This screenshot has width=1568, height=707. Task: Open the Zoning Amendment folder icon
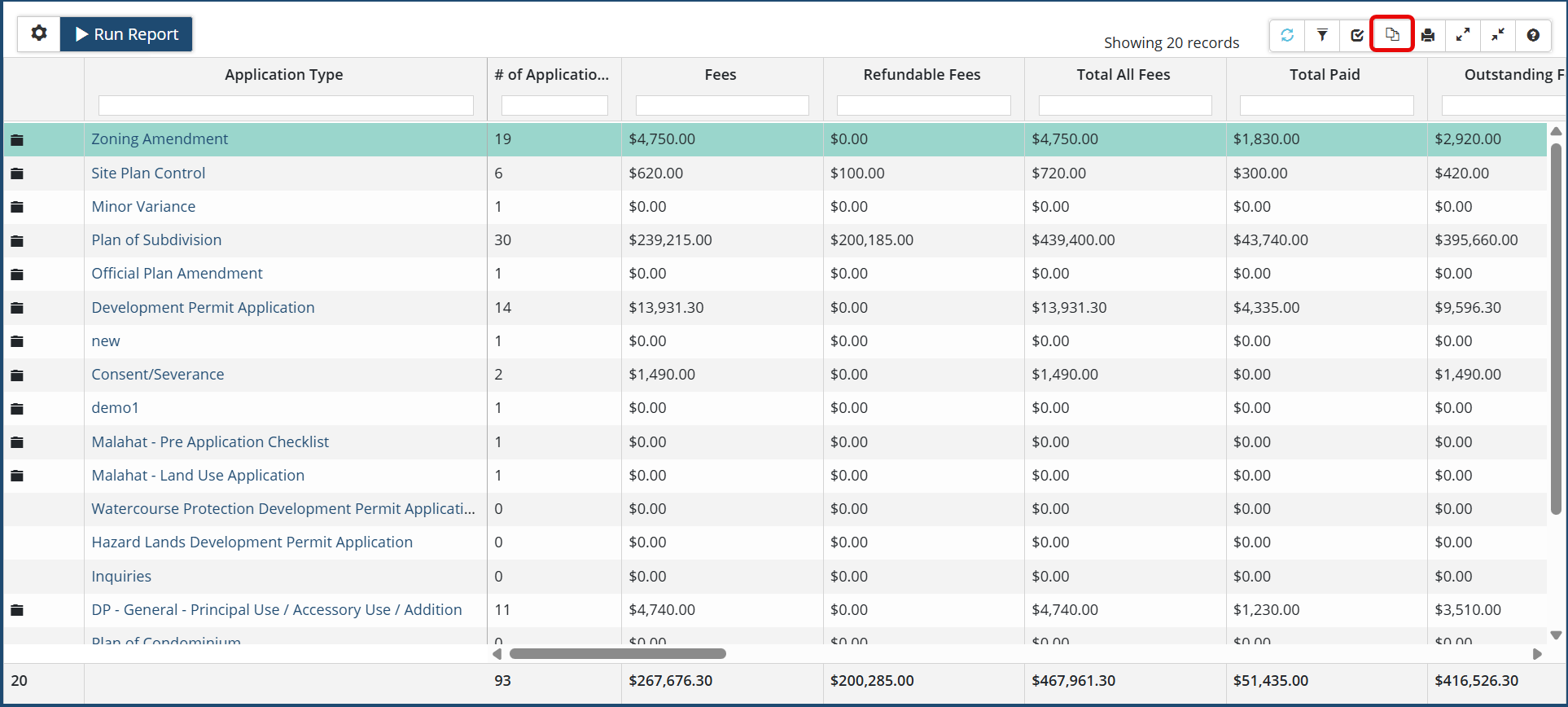(17, 140)
